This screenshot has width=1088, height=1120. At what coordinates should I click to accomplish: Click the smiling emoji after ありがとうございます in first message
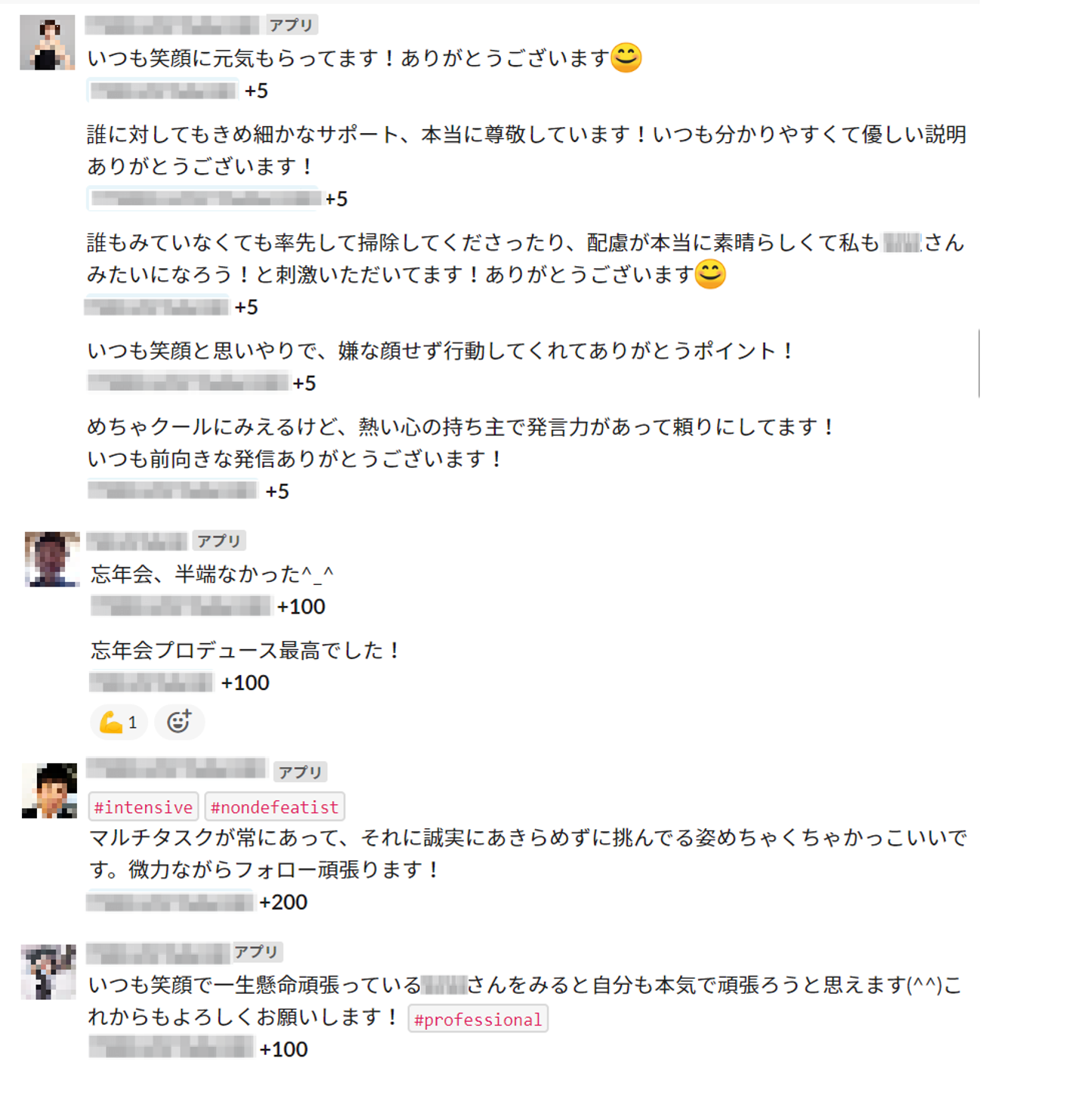click(x=626, y=57)
